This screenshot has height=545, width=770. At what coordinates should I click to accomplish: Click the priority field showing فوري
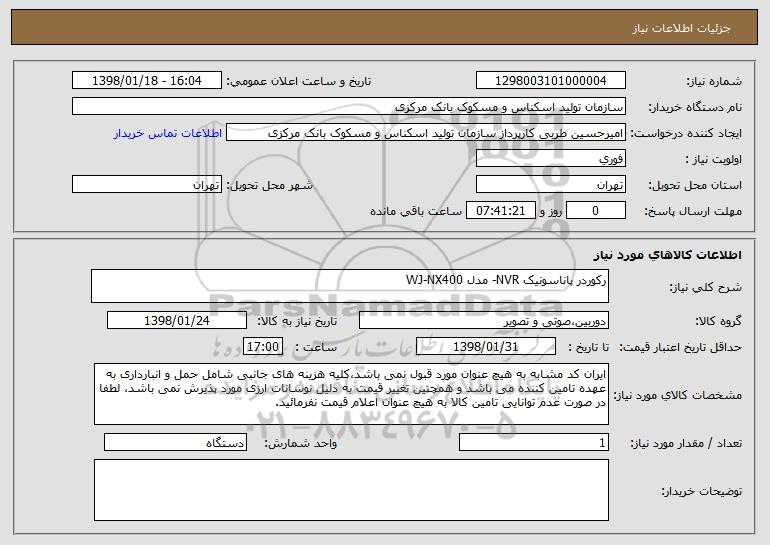pyautogui.click(x=551, y=159)
